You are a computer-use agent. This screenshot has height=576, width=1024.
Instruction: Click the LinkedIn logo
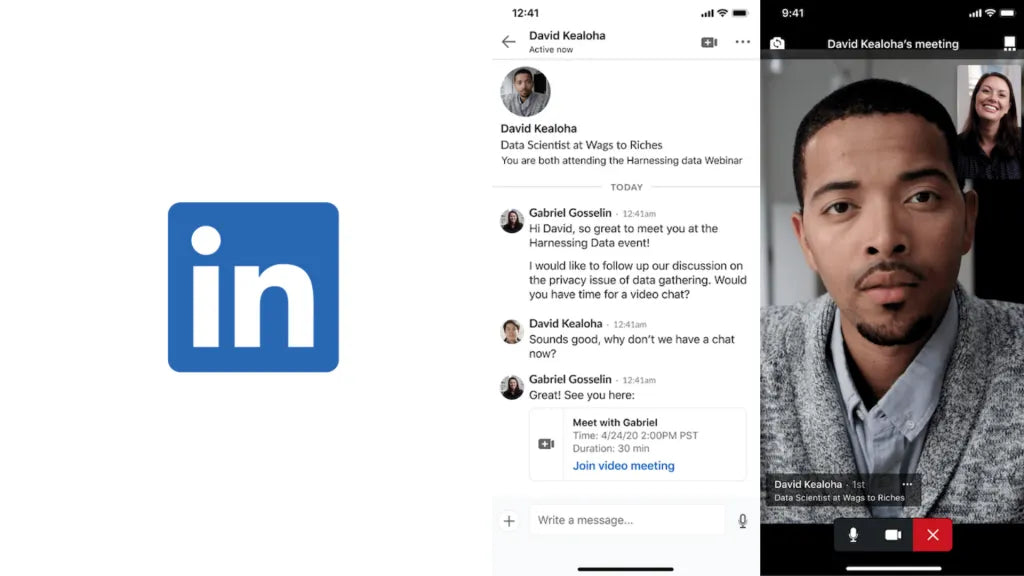click(253, 287)
